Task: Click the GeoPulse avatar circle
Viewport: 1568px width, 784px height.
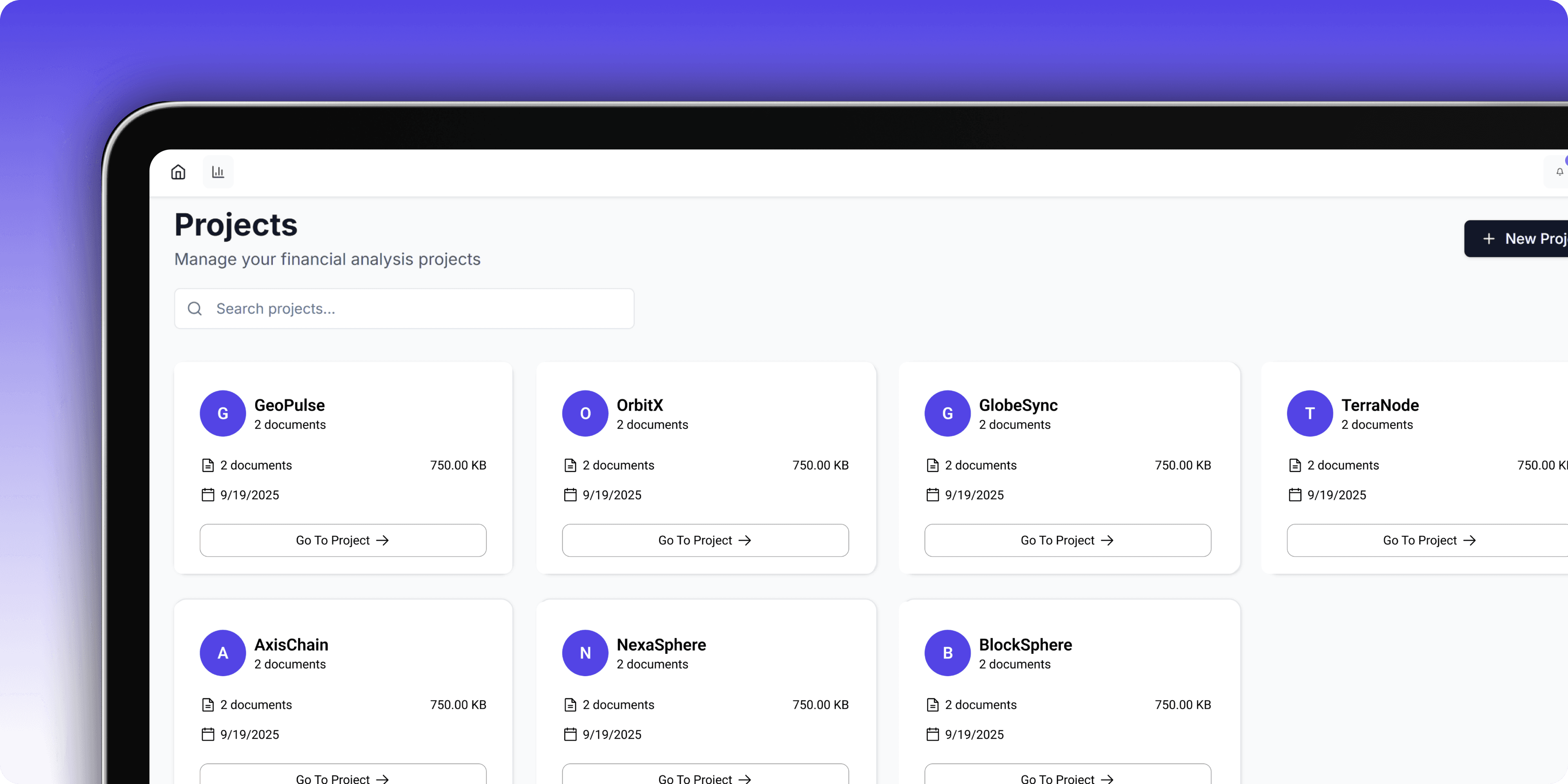Action: [223, 413]
